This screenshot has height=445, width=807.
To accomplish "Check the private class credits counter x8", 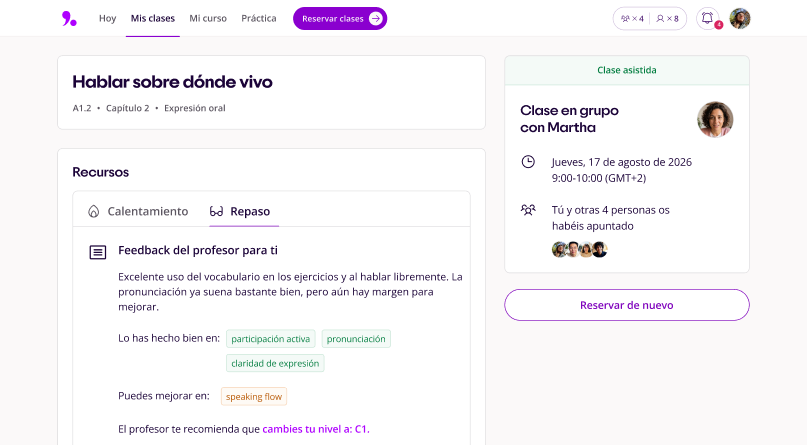I will (668, 19).
